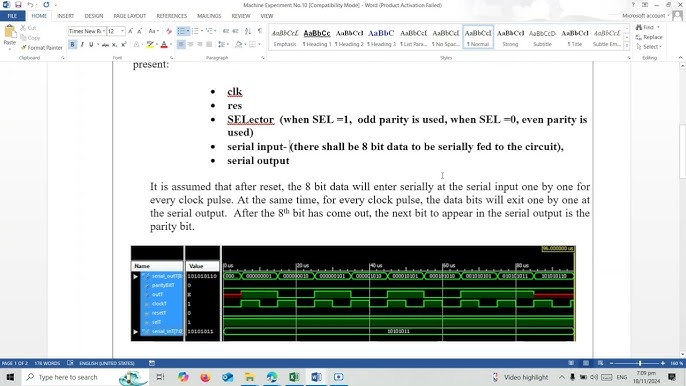Click the show paragraph marks icon
The image size is (686, 386).
coord(260,31)
